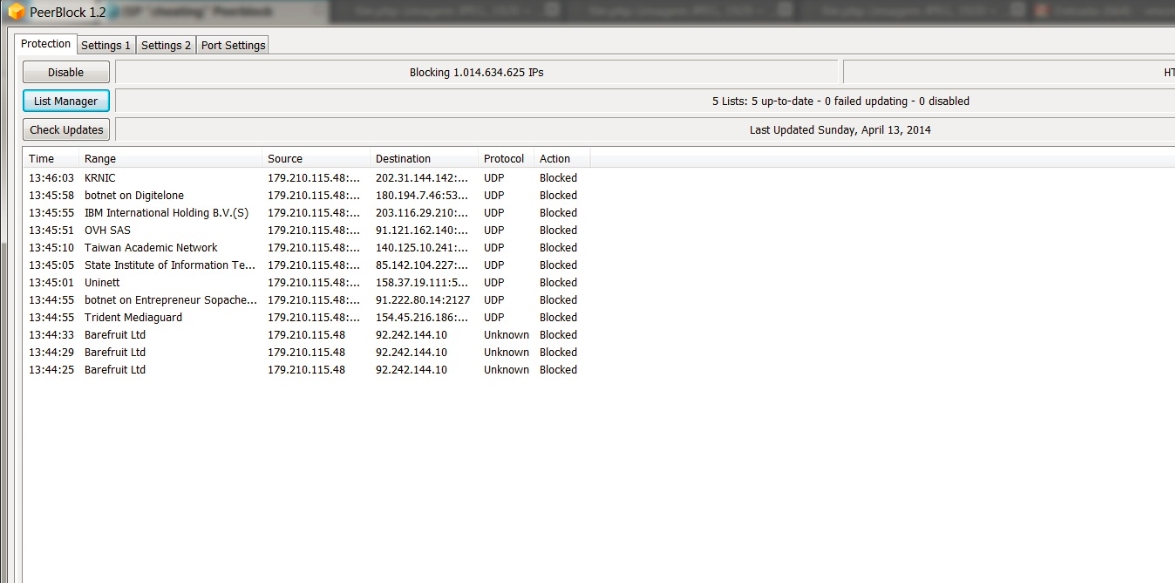This screenshot has height=583, width=1175.
Task: Select the State Institute of Information row
Action: (x=306, y=265)
